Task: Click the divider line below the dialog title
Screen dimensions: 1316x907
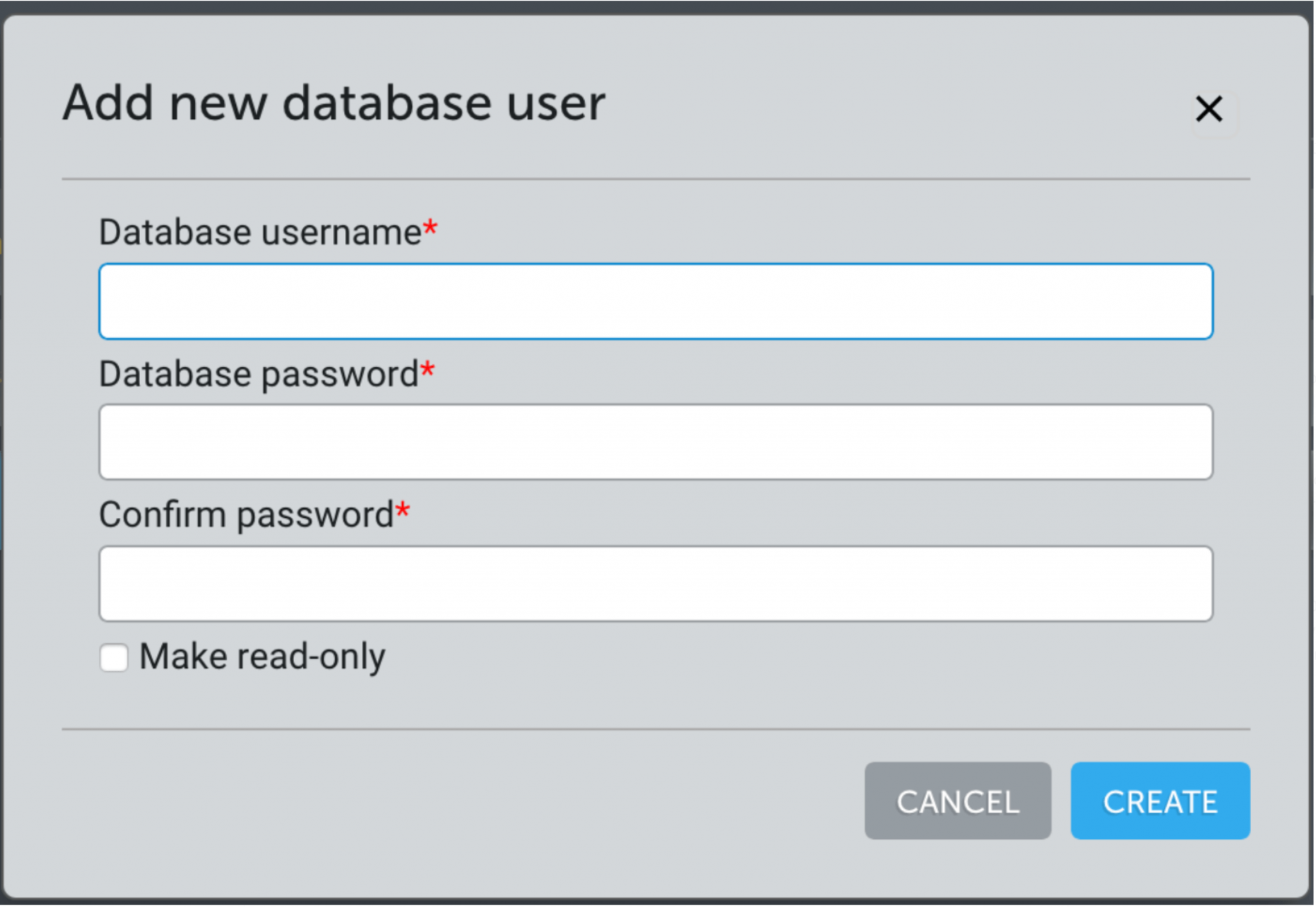Action: [655, 179]
